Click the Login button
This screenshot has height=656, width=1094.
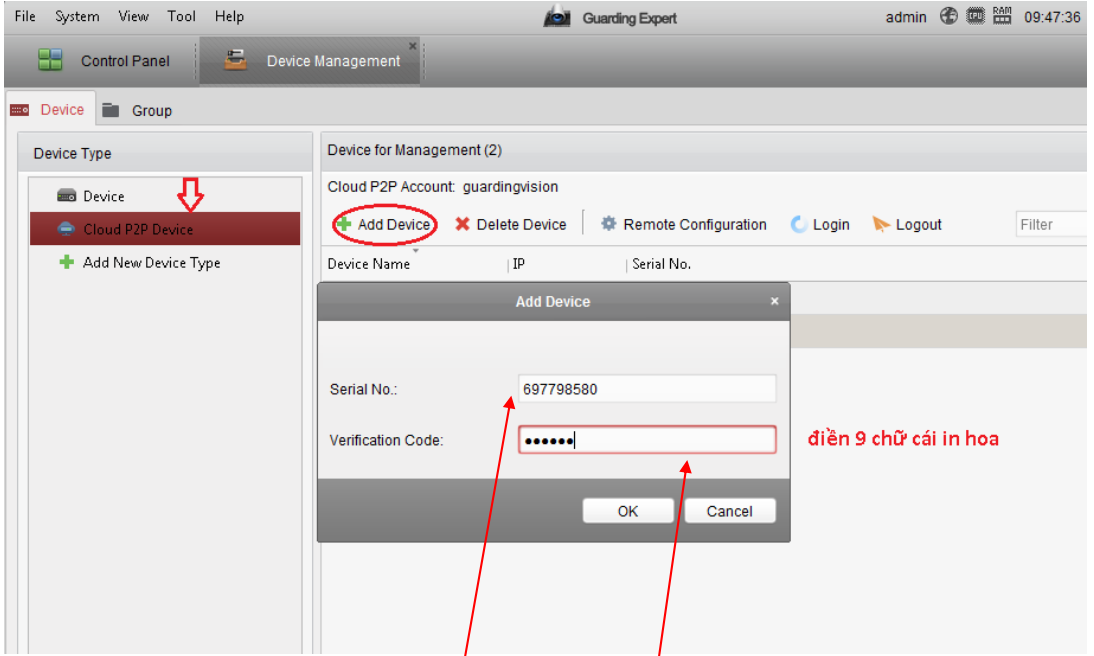[820, 225]
